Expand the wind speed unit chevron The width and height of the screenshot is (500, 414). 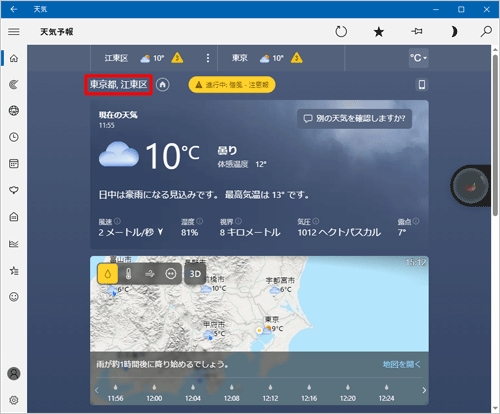coord(160,232)
